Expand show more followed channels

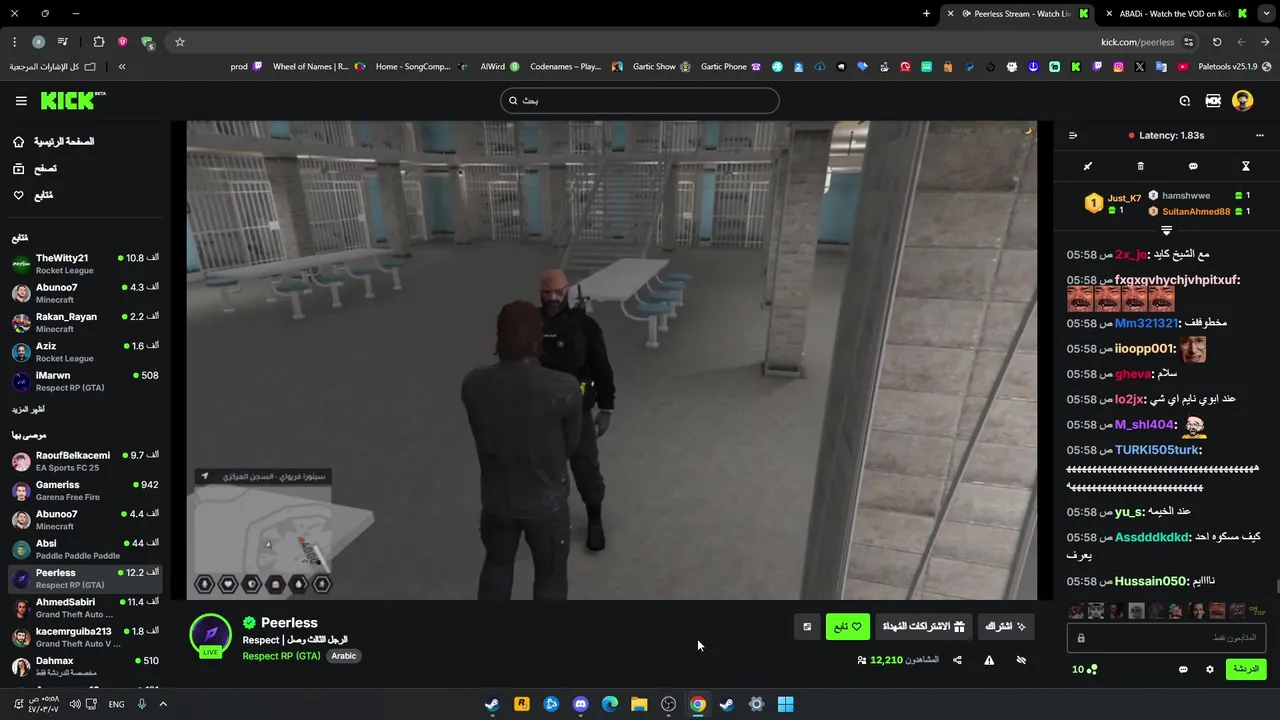coord(28,409)
